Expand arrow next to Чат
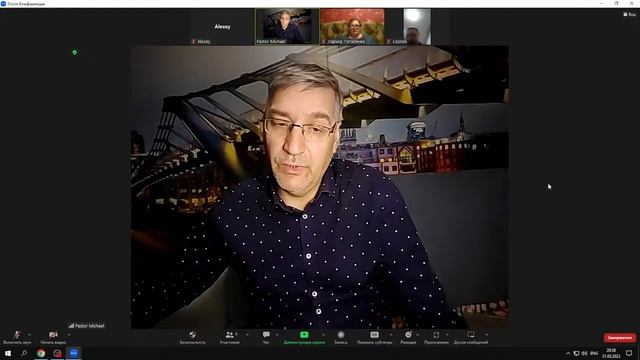 (277, 335)
